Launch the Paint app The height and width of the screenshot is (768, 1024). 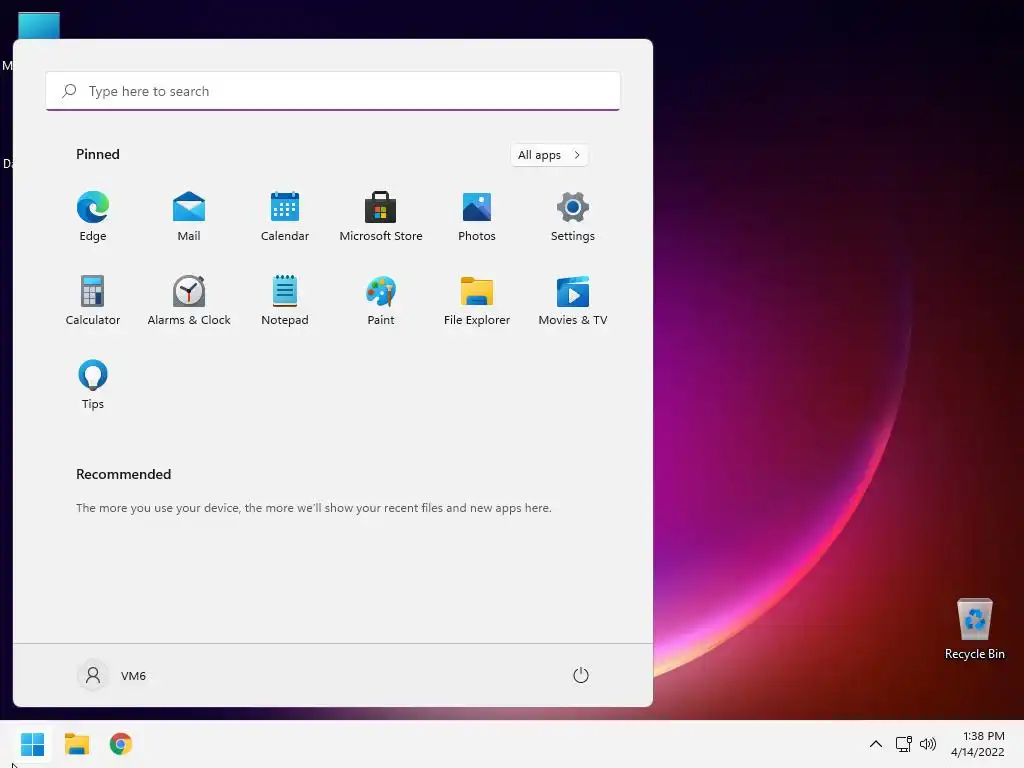coord(381,300)
